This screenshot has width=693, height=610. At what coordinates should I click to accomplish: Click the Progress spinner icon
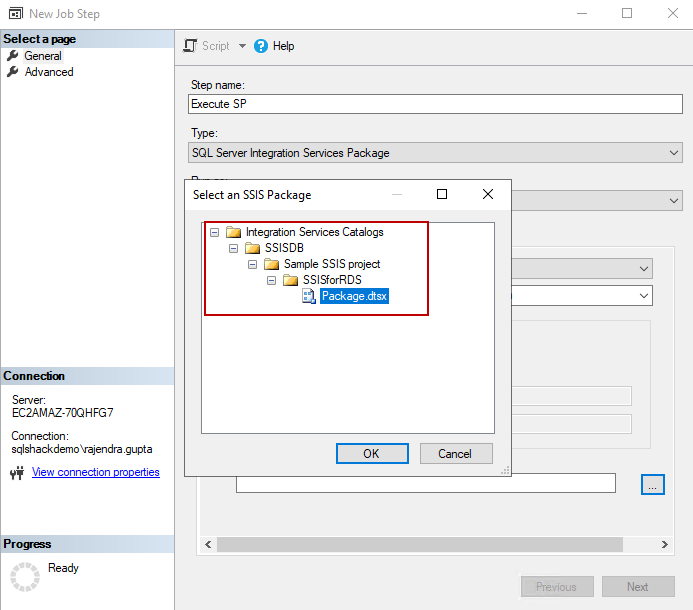point(25,577)
